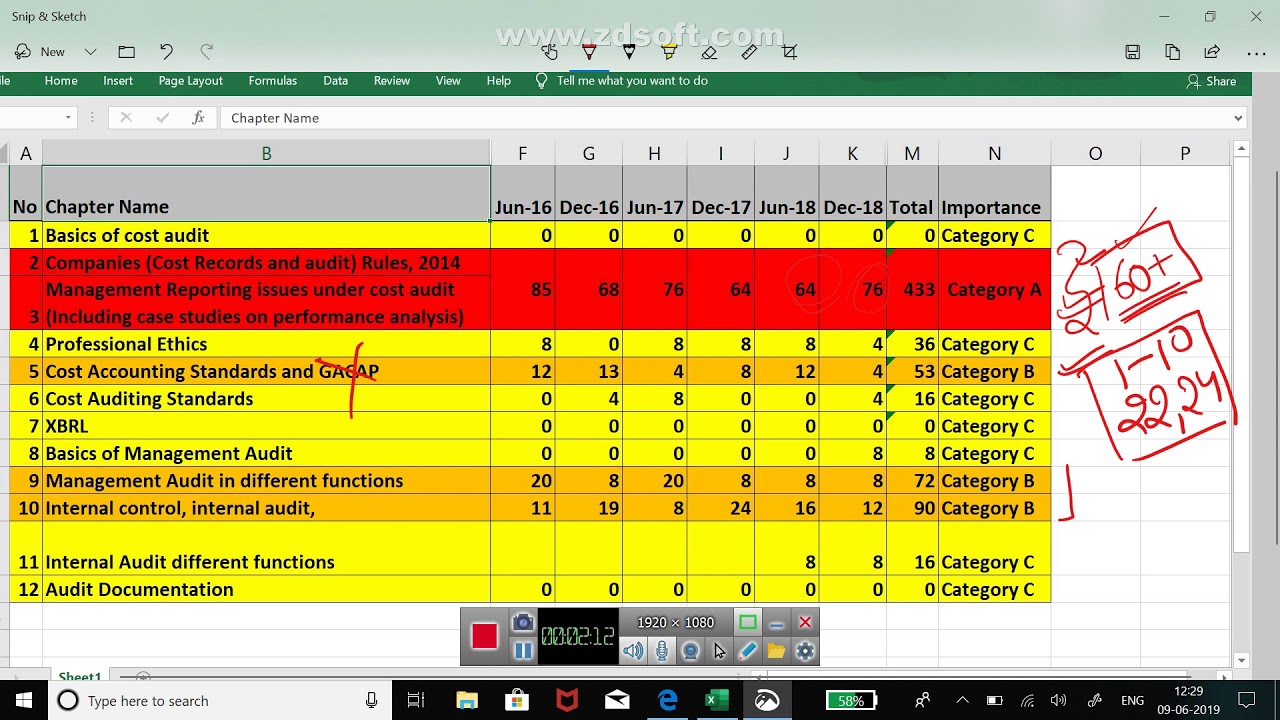Share the snip from the Snip & Sketch toolbar
1280x720 pixels.
(1212, 52)
